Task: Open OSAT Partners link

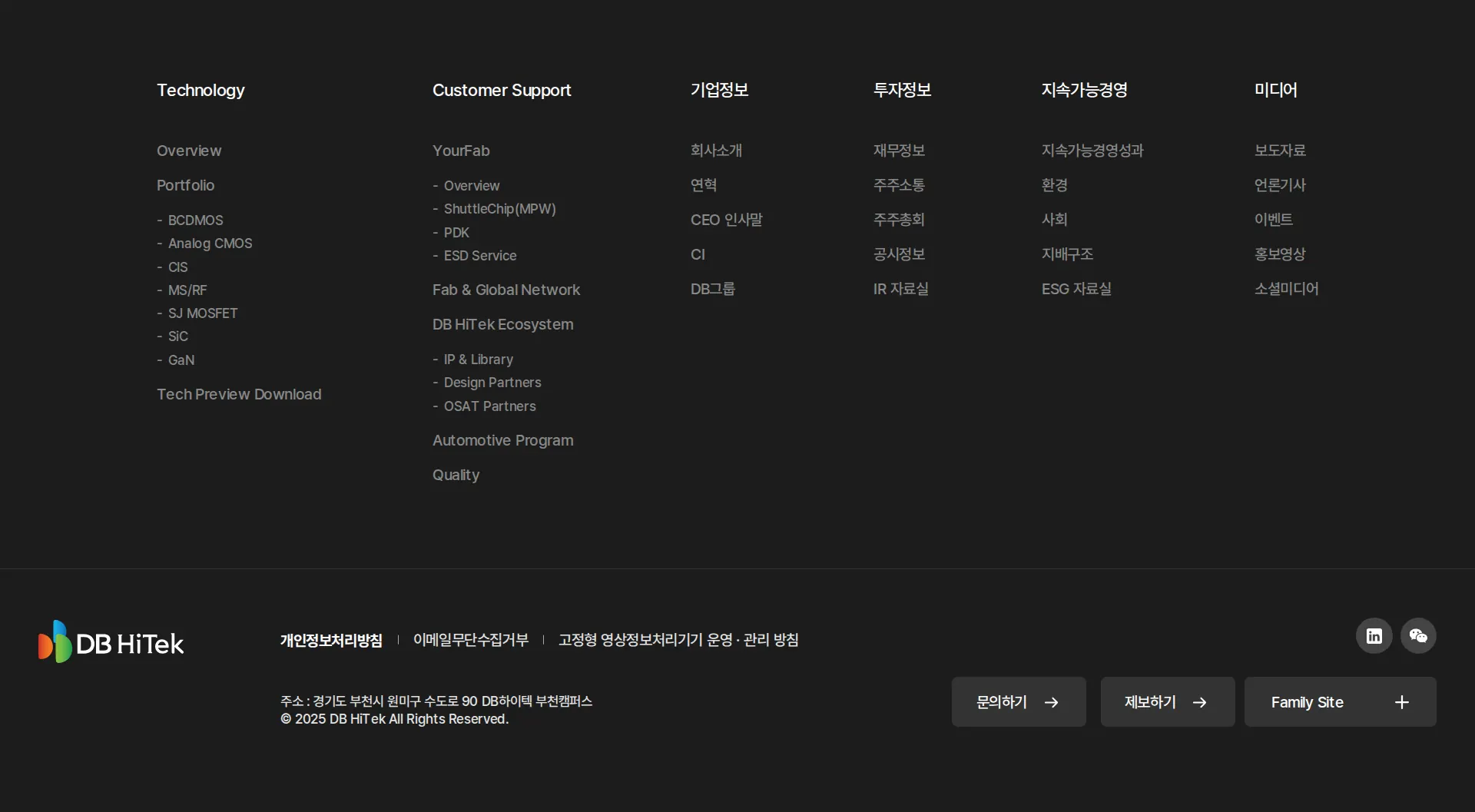Action: (490, 406)
